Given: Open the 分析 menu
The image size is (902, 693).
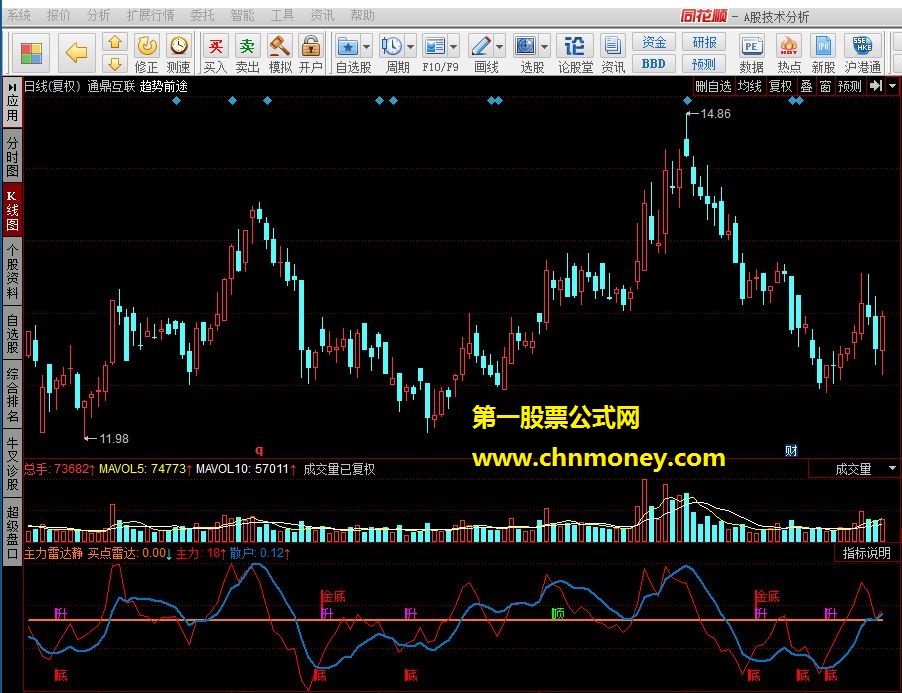Looking at the screenshot, I should pyautogui.click(x=98, y=16).
